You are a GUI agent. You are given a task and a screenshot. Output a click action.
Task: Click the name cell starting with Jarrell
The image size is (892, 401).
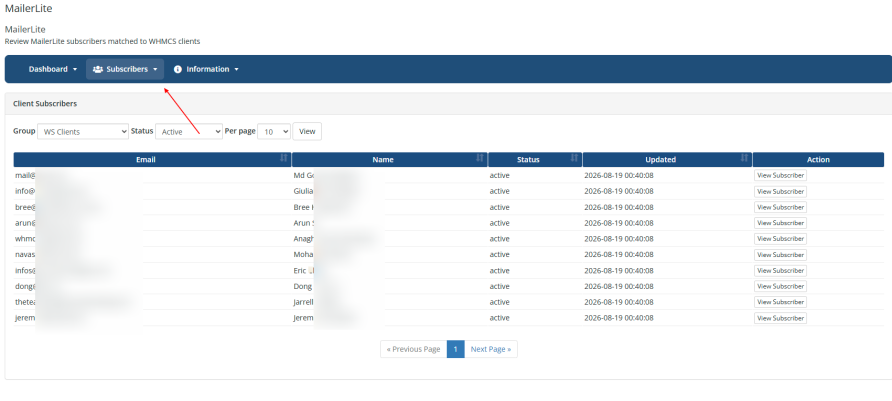(390, 302)
